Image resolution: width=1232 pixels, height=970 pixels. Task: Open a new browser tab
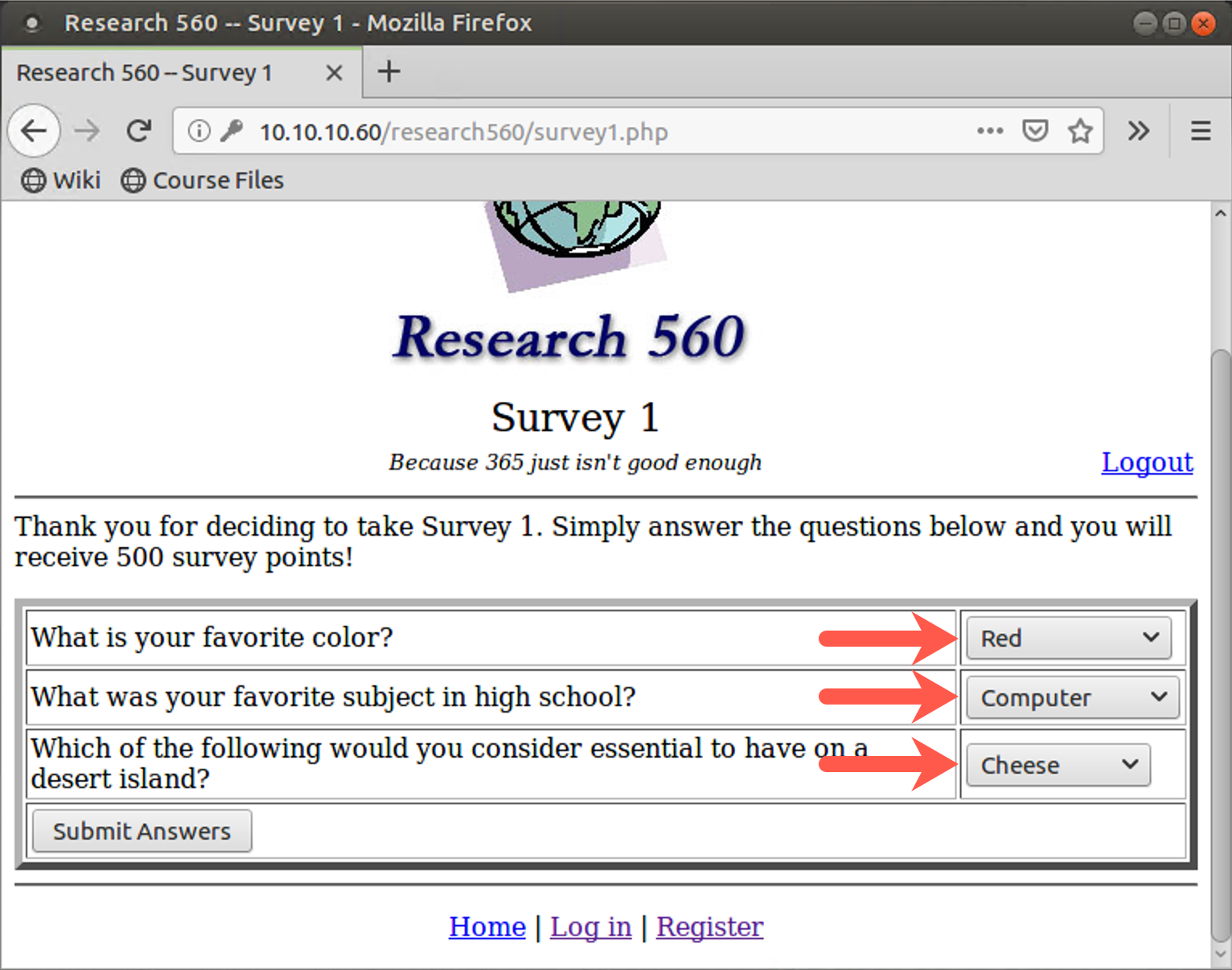[388, 72]
